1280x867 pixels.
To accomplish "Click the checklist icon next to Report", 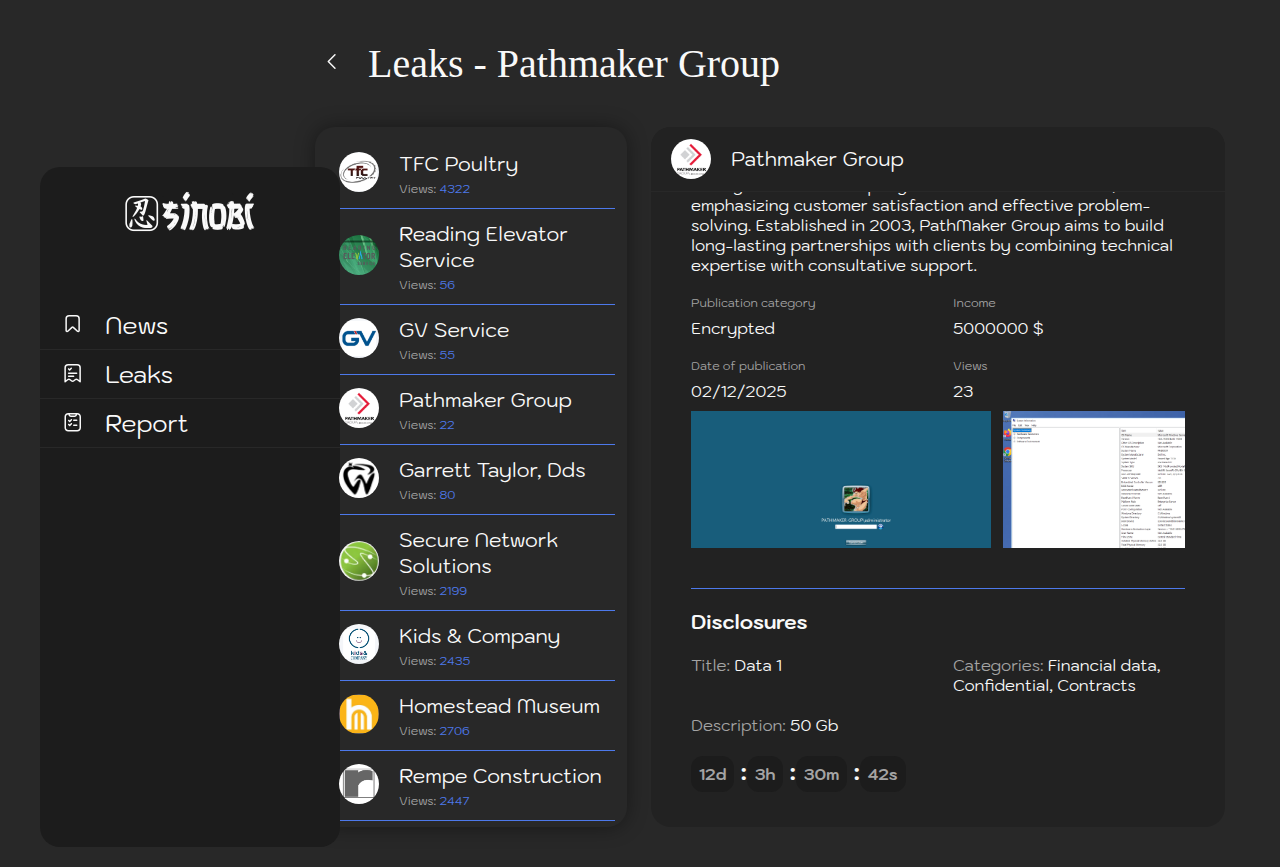I will click(72, 423).
